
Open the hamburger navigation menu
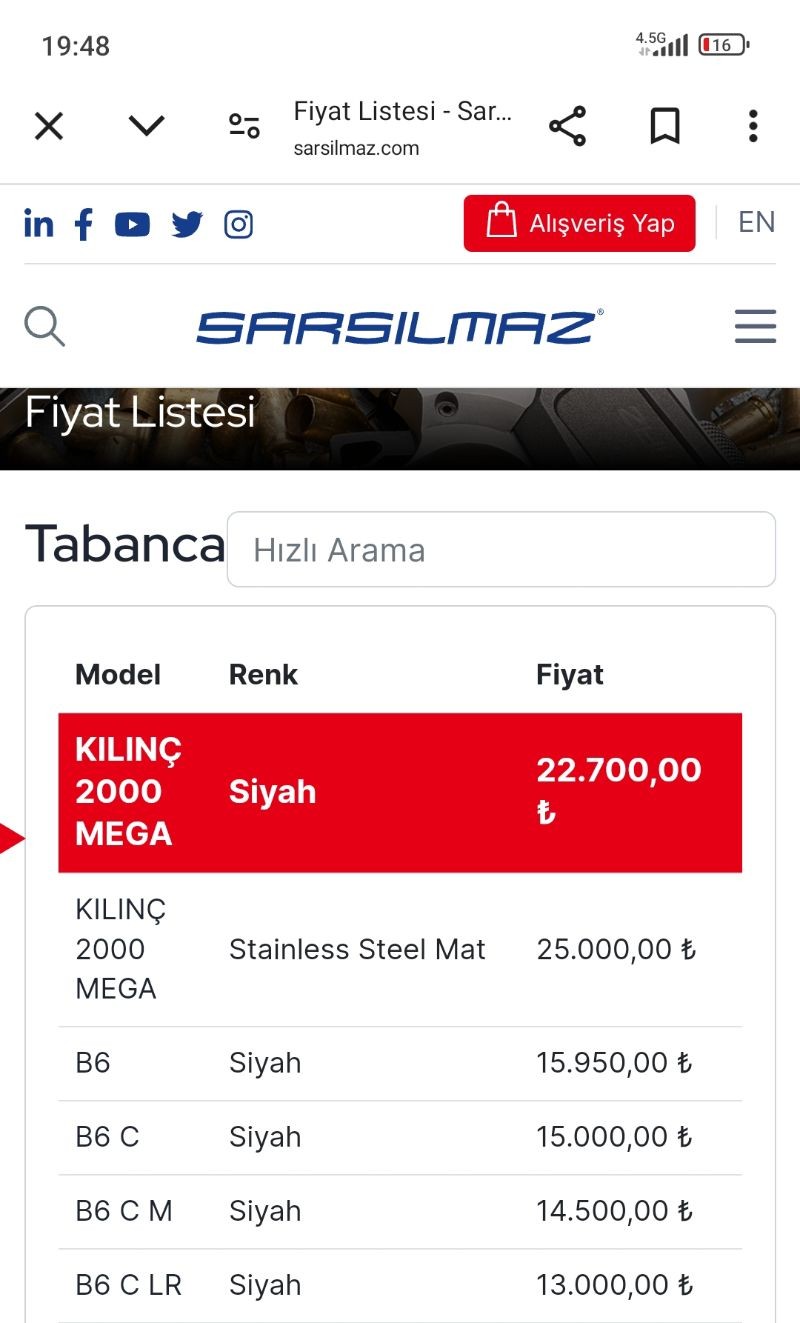pyautogui.click(x=755, y=326)
